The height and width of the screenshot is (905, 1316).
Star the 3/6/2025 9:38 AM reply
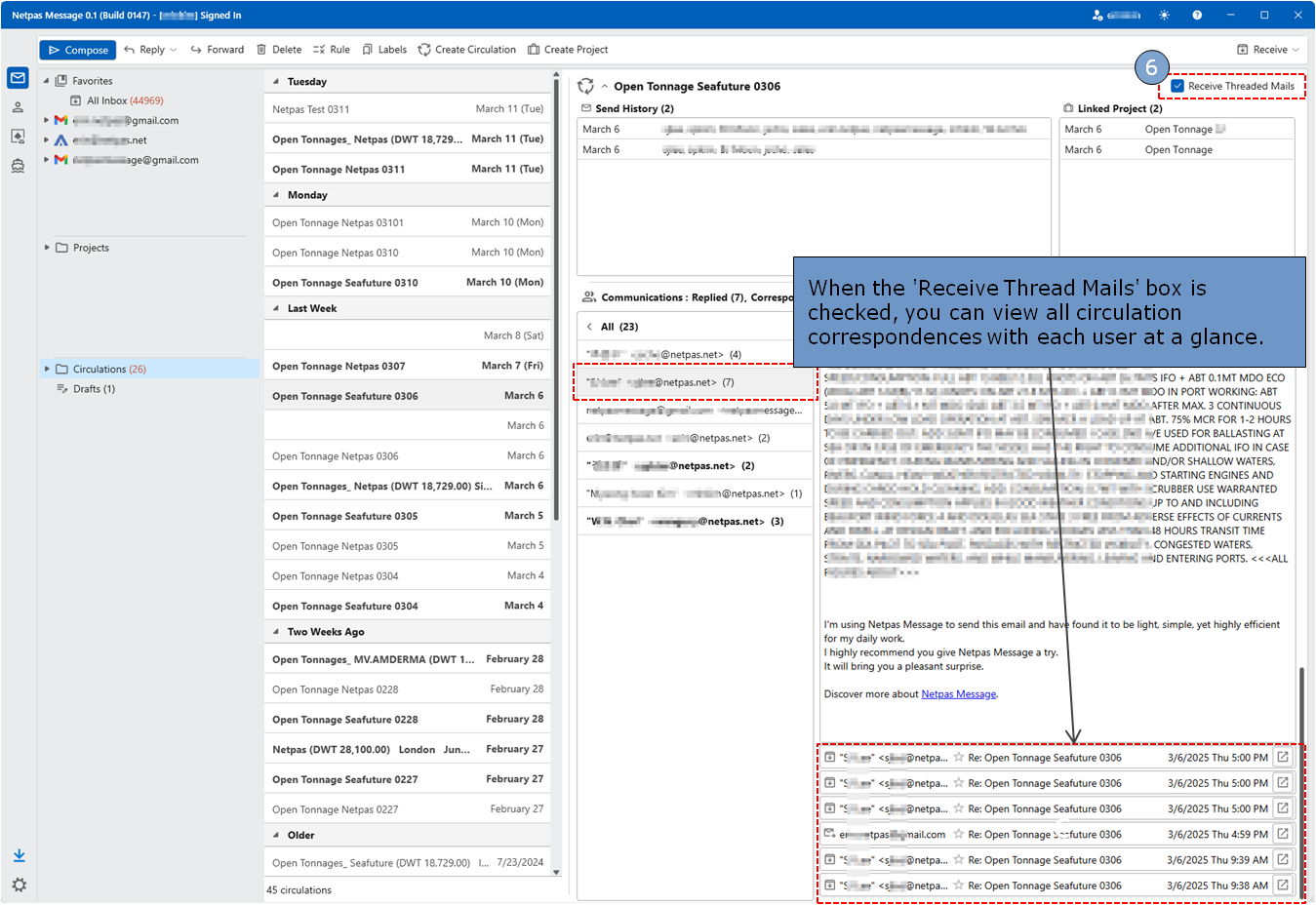click(959, 885)
